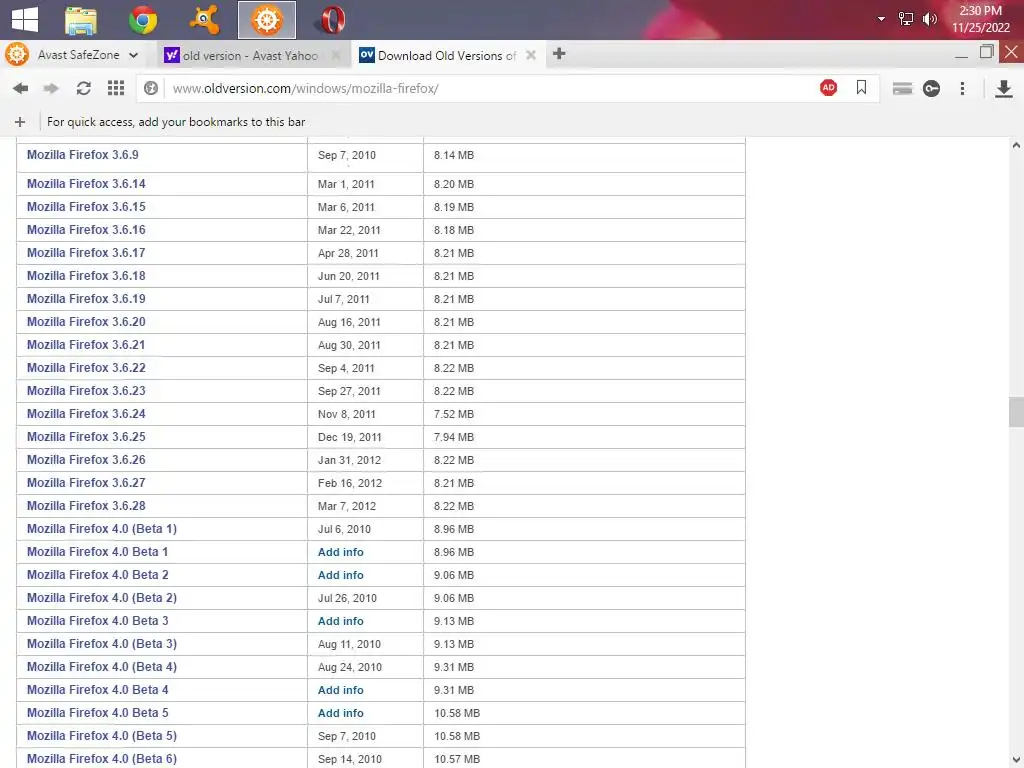
Task: Open the volume control tray icon
Action: click(929, 19)
